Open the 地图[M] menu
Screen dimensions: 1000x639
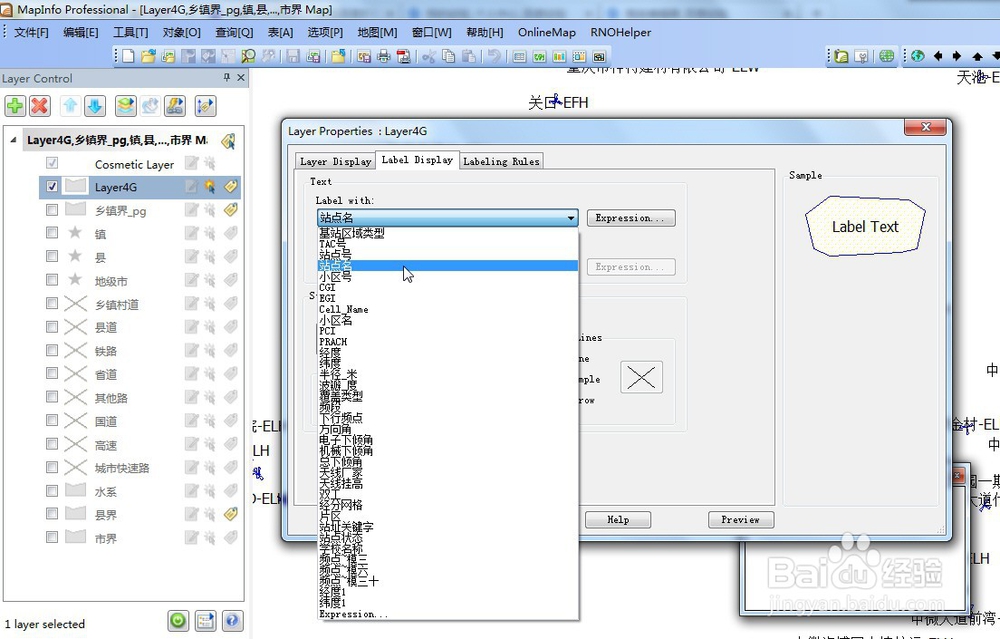(x=378, y=33)
